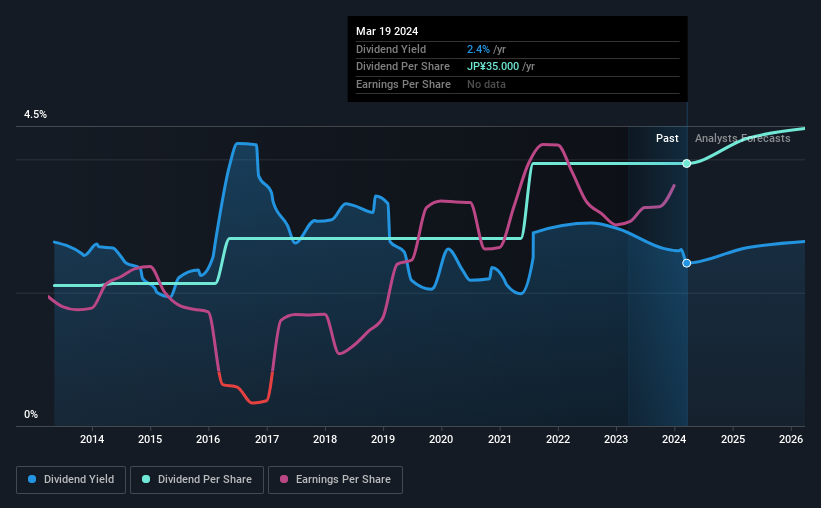The height and width of the screenshot is (508, 821).
Task: Toggle the Dividend Per Share legend series
Action: [x=197, y=480]
